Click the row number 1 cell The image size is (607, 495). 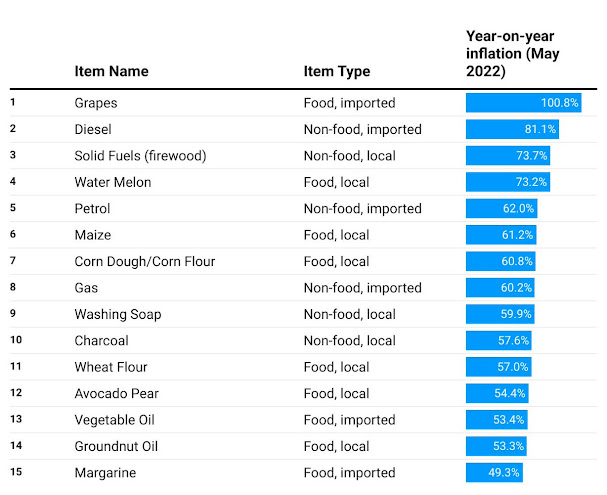(x=13, y=102)
